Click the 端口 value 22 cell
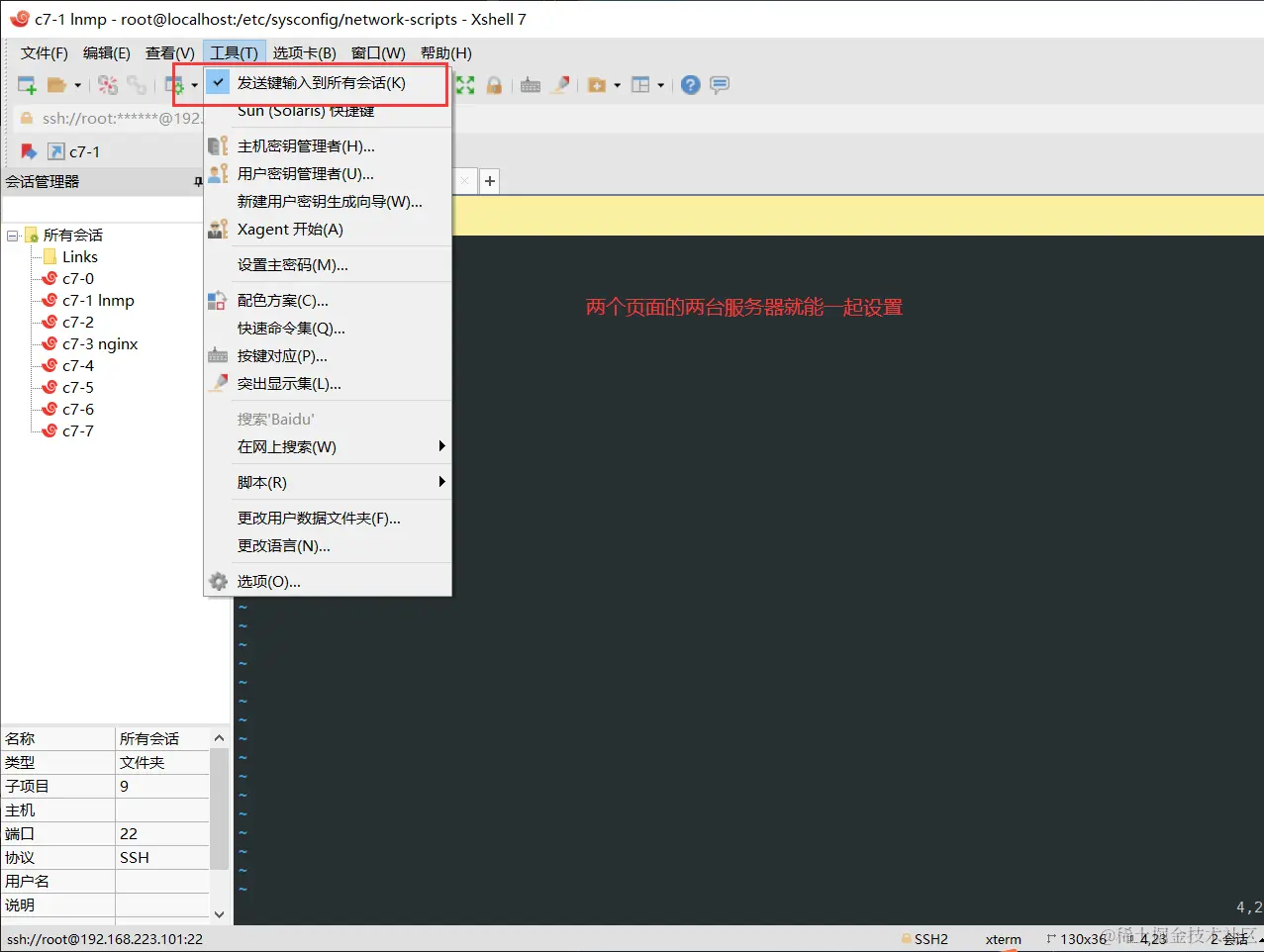This screenshot has width=1264, height=952. coord(162,834)
